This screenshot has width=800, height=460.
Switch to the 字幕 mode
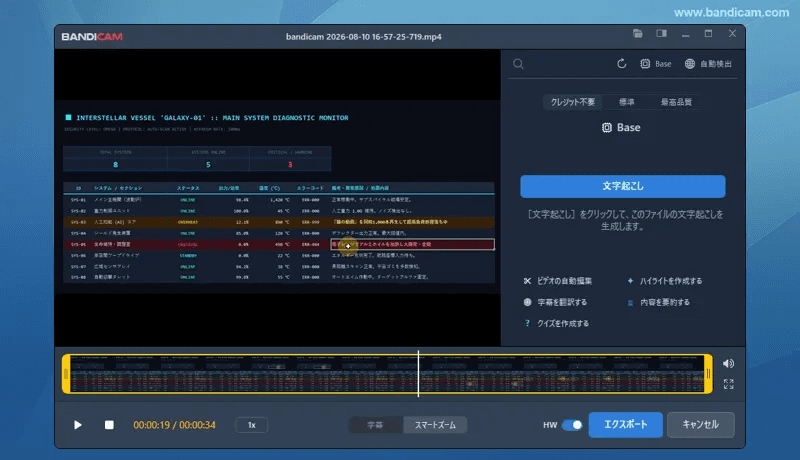tap(376, 425)
